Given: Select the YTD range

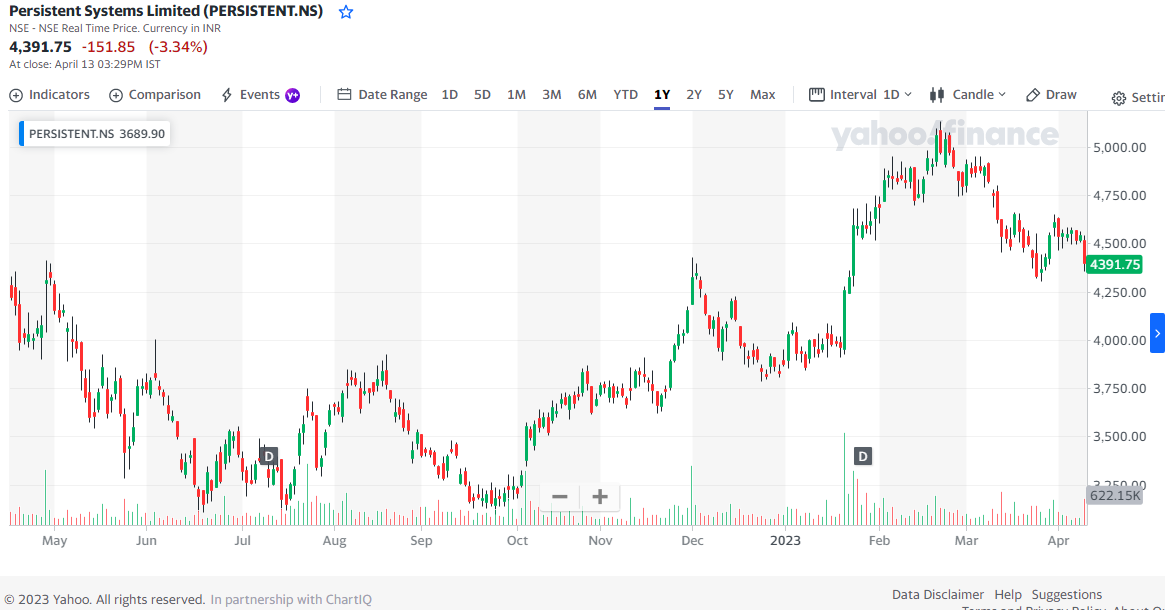Looking at the screenshot, I should 626,95.
